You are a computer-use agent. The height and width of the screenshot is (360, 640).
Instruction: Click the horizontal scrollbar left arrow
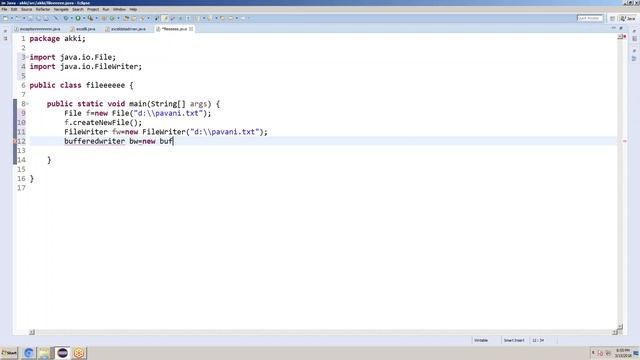click(x=32, y=332)
